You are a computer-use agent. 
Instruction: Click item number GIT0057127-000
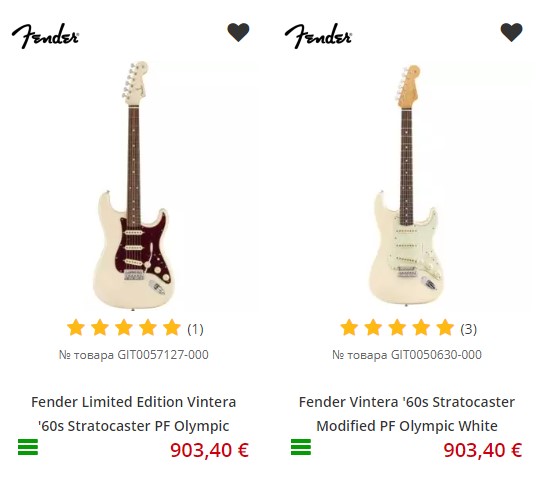134,355
